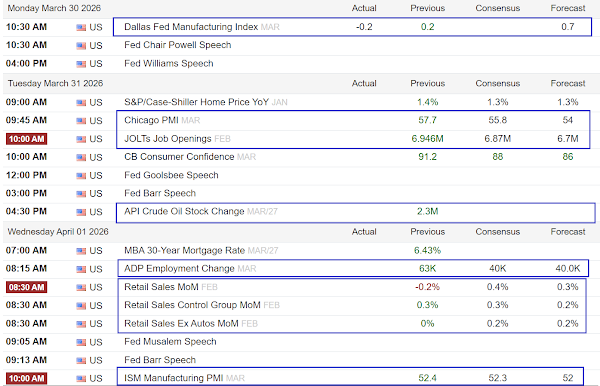Open the JOLTs Job Openings event

(168, 138)
